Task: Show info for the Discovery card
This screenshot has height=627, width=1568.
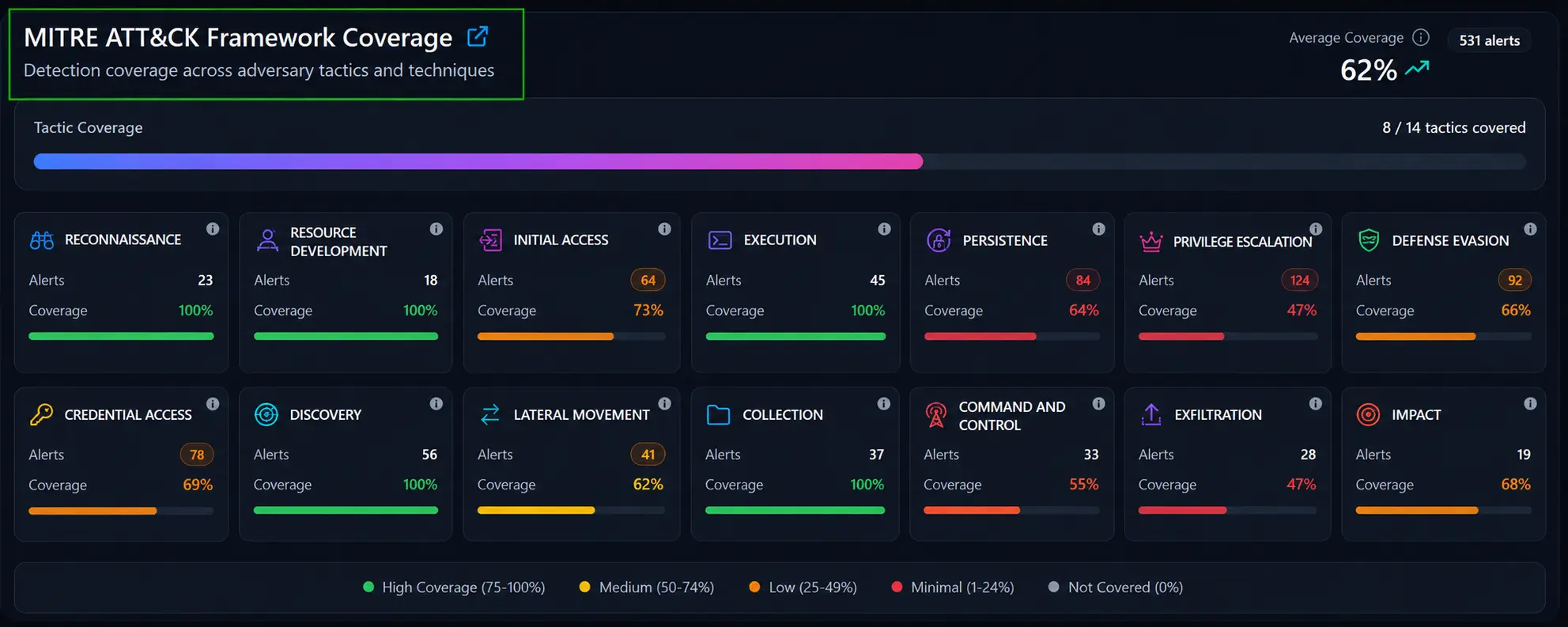Action: point(436,403)
